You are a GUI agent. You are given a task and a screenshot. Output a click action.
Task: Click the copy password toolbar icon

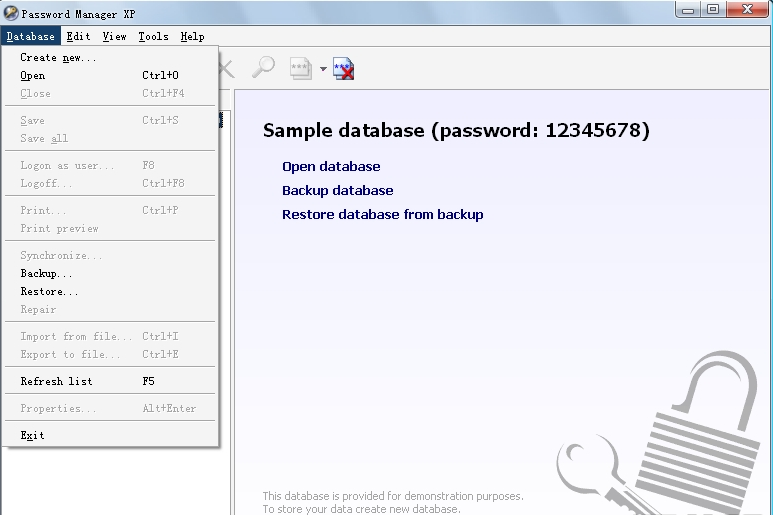[x=301, y=69]
